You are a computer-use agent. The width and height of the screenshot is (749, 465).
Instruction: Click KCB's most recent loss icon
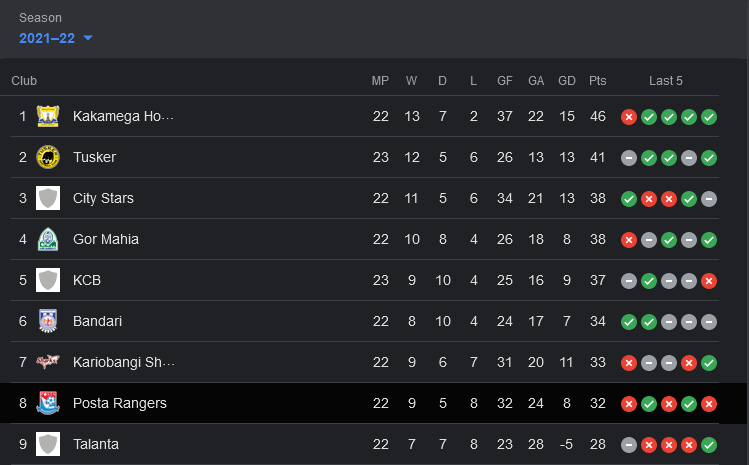(709, 281)
